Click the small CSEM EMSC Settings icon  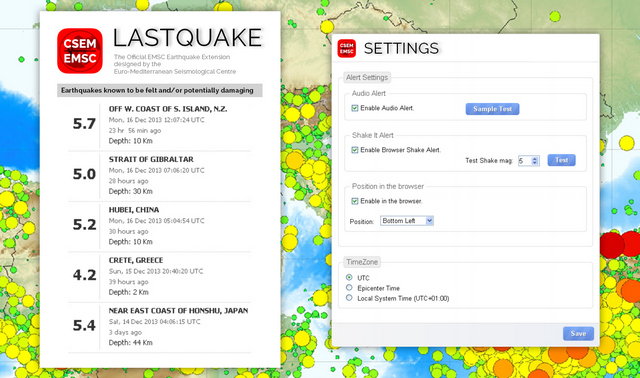pyautogui.click(x=347, y=49)
